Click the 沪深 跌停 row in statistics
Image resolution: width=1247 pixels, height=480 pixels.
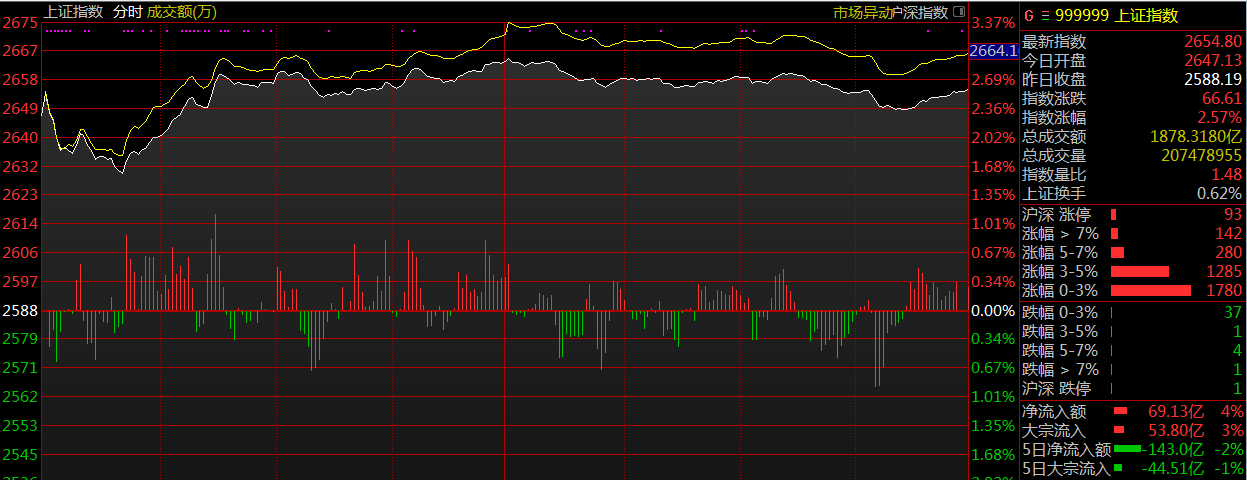pos(1132,388)
